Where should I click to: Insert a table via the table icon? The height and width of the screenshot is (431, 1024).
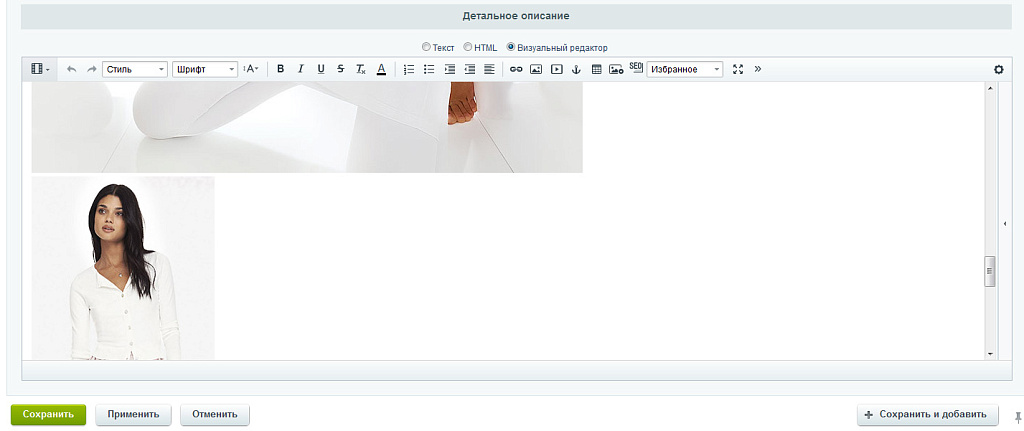[x=597, y=69]
